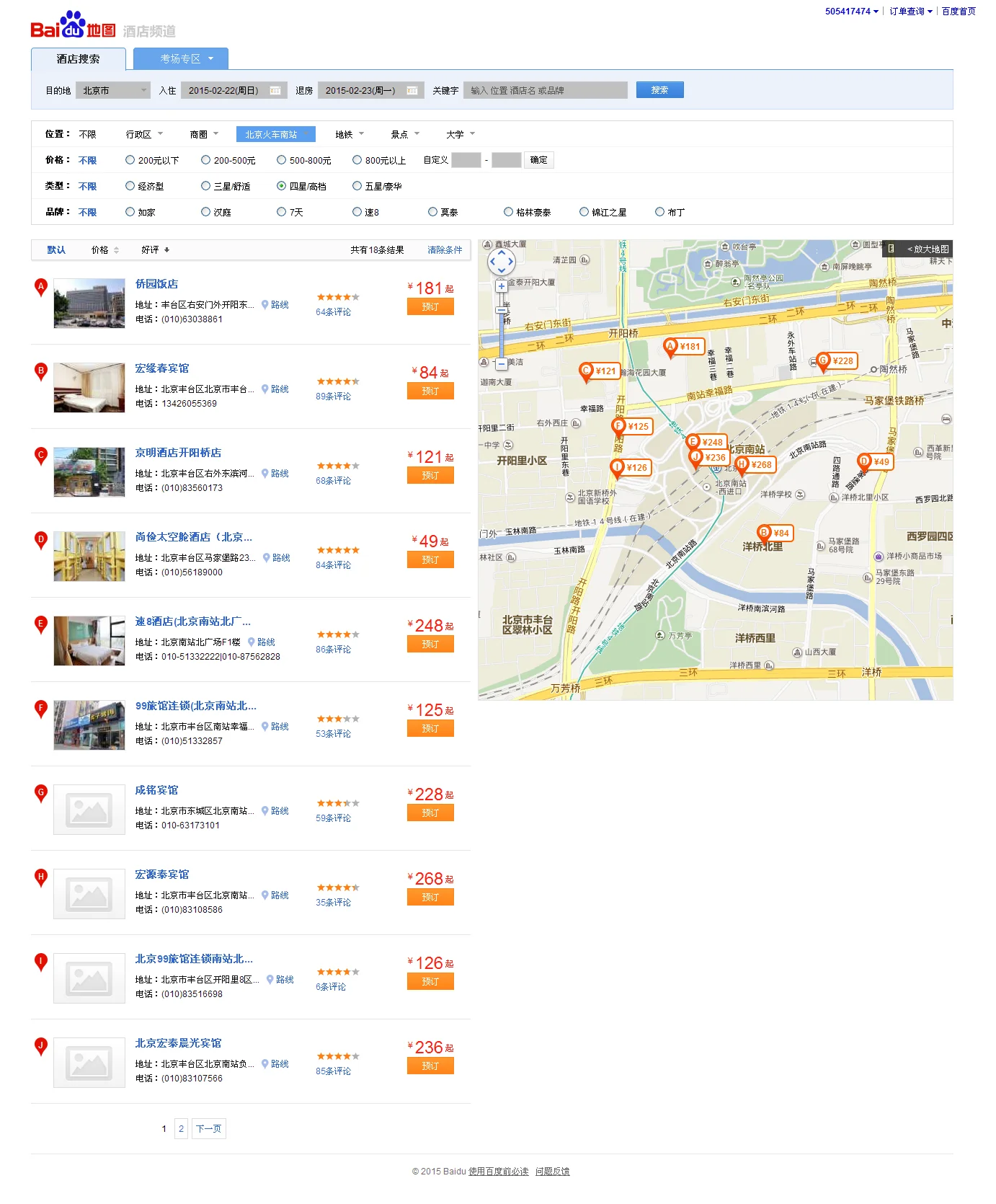The height and width of the screenshot is (1204, 996).
Task: Select hotel type 五星/豪华
Action: tap(357, 186)
